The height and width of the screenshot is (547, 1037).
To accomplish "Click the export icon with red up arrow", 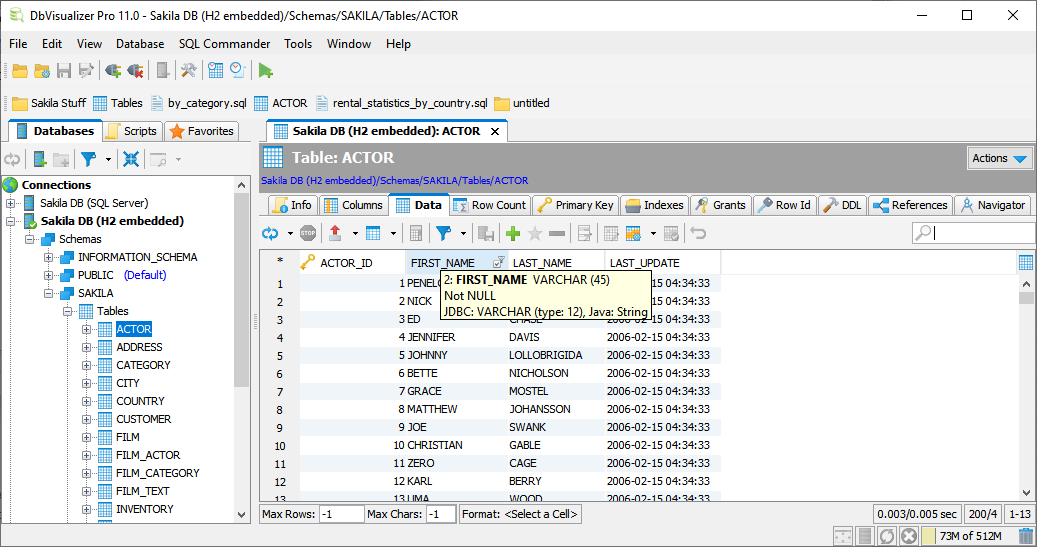I will click(335, 233).
